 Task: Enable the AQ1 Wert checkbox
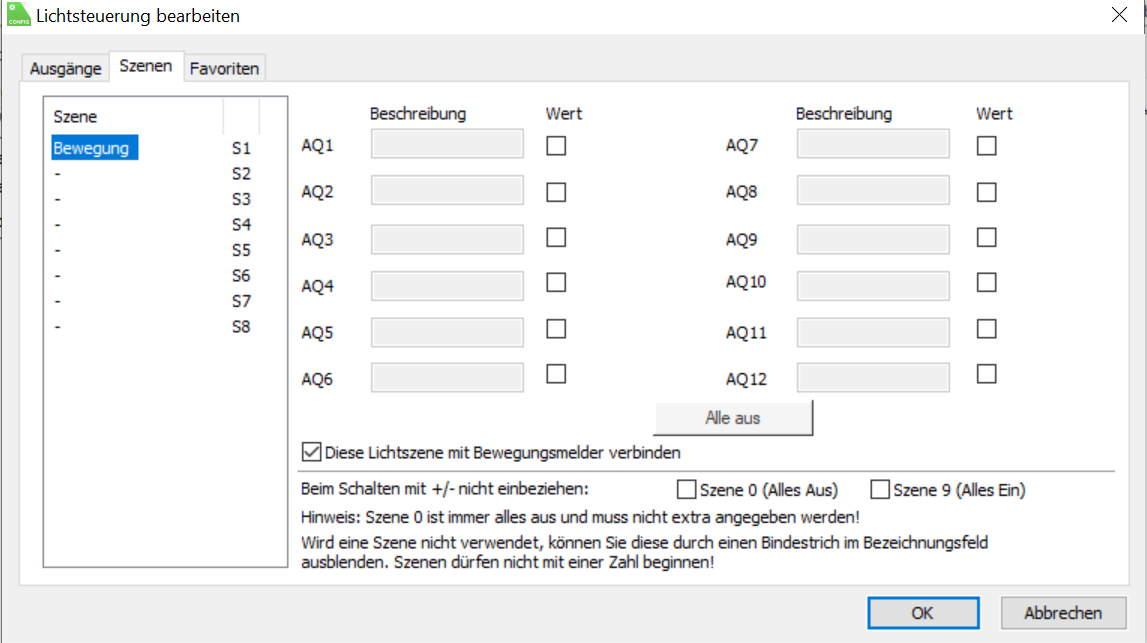tap(556, 146)
